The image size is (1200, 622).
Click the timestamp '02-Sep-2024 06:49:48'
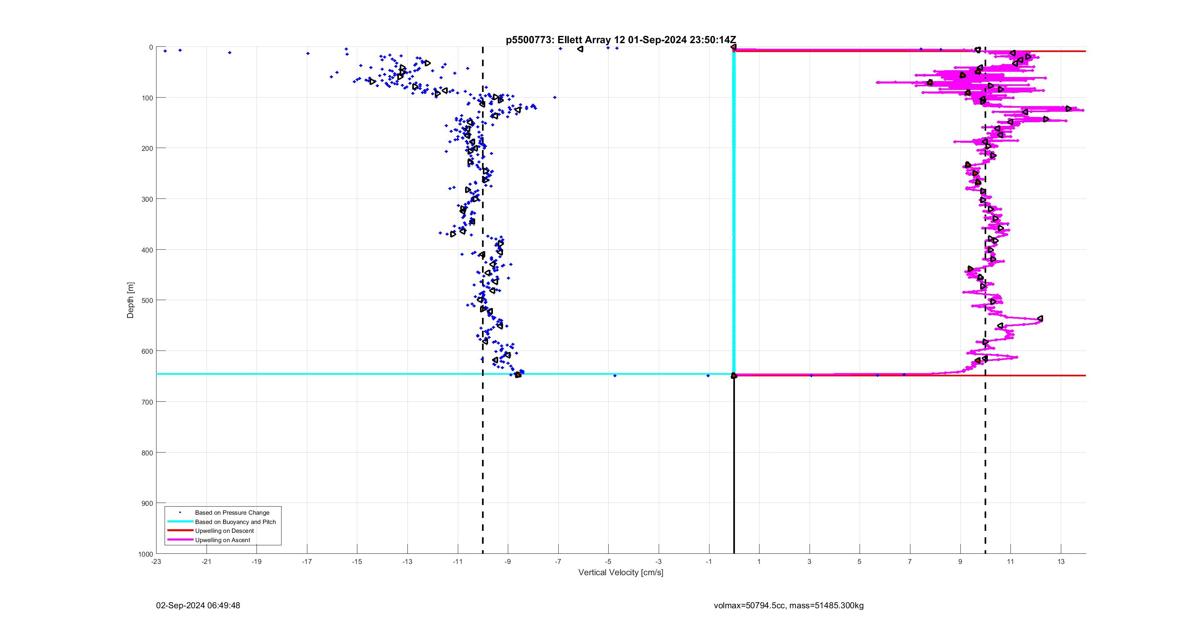point(198,605)
